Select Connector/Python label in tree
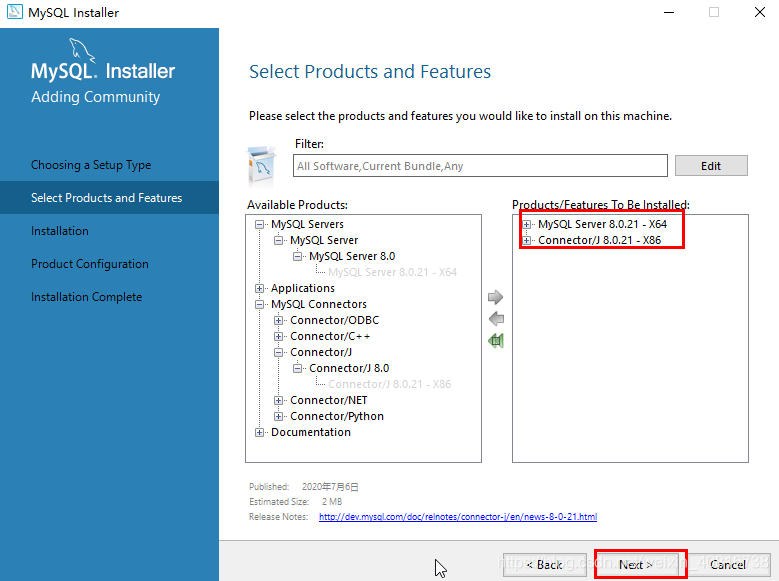The width and height of the screenshot is (779, 581). [337, 416]
